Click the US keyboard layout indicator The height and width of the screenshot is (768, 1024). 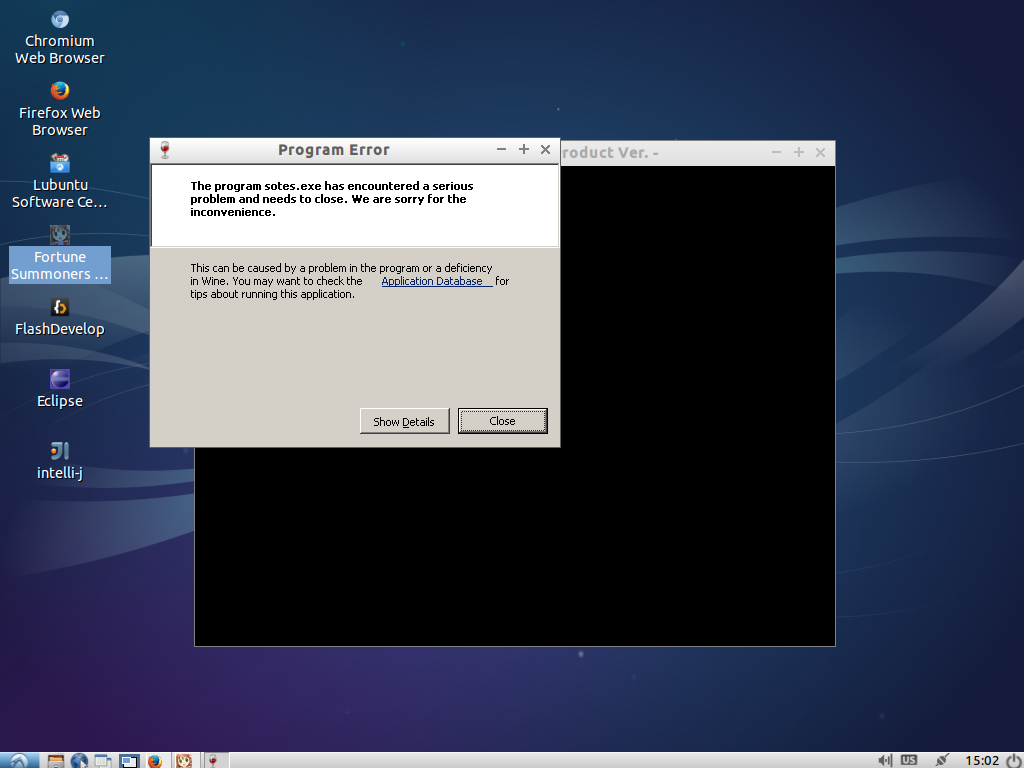click(908, 760)
